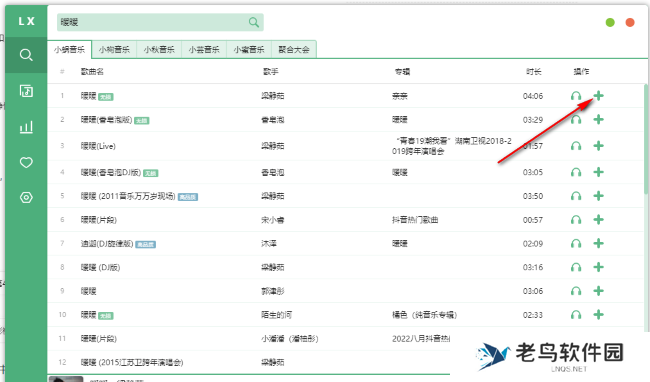
Task: Play the 03:50 song with headphone icon
Action: [x=576, y=196]
